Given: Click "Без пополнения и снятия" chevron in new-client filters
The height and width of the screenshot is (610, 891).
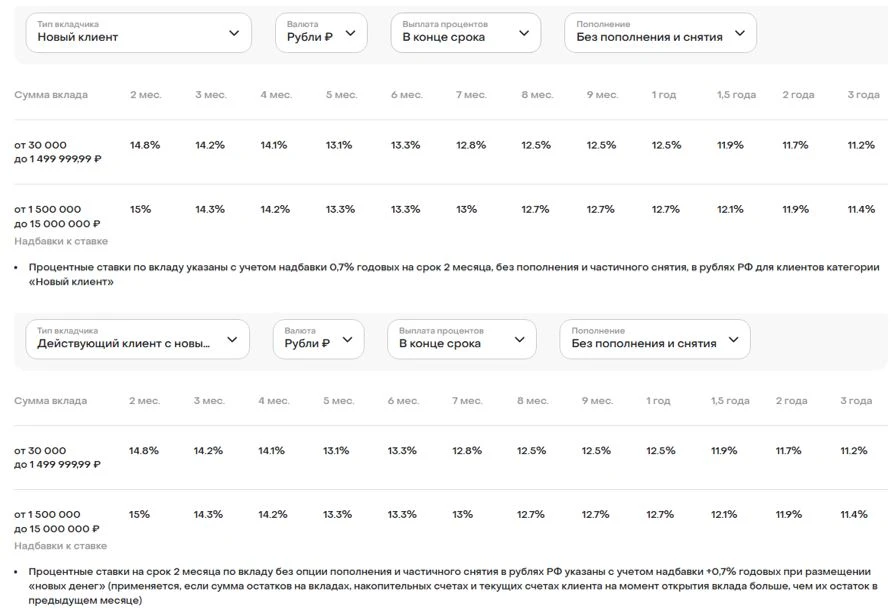Looking at the screenshot, I should point(740,33).
